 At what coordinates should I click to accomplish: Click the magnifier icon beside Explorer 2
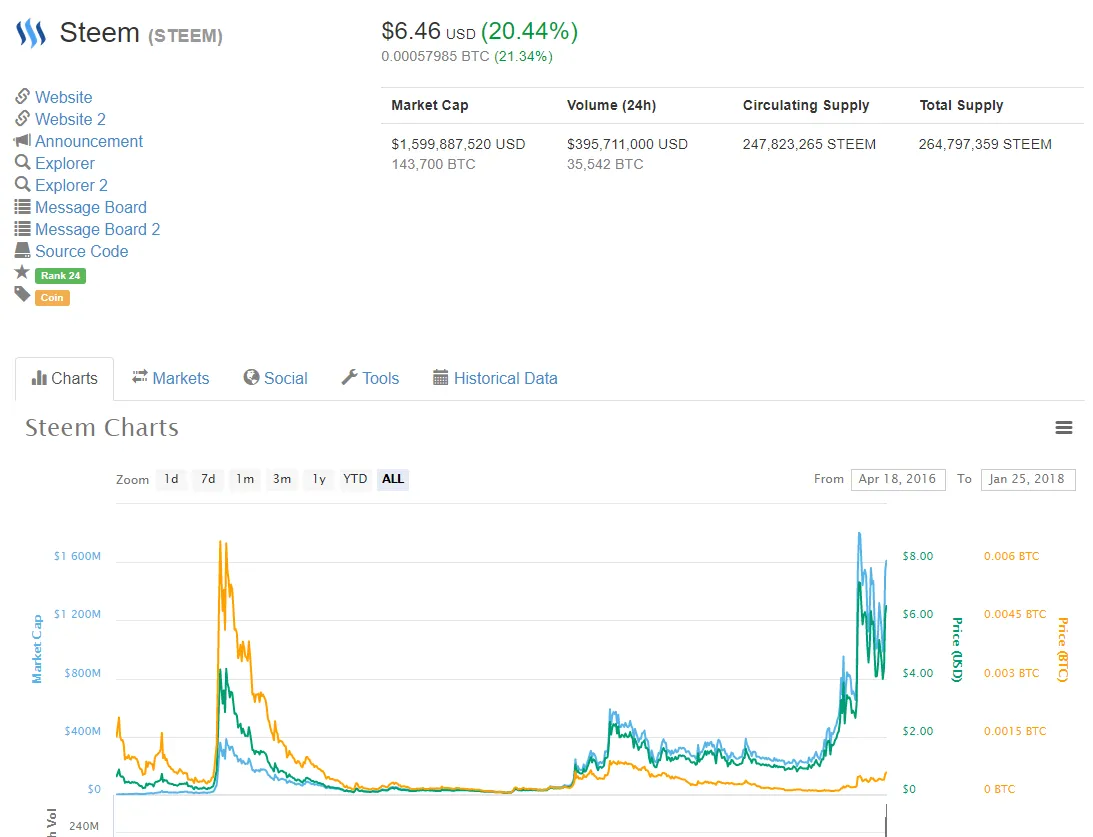click(22, 184)
